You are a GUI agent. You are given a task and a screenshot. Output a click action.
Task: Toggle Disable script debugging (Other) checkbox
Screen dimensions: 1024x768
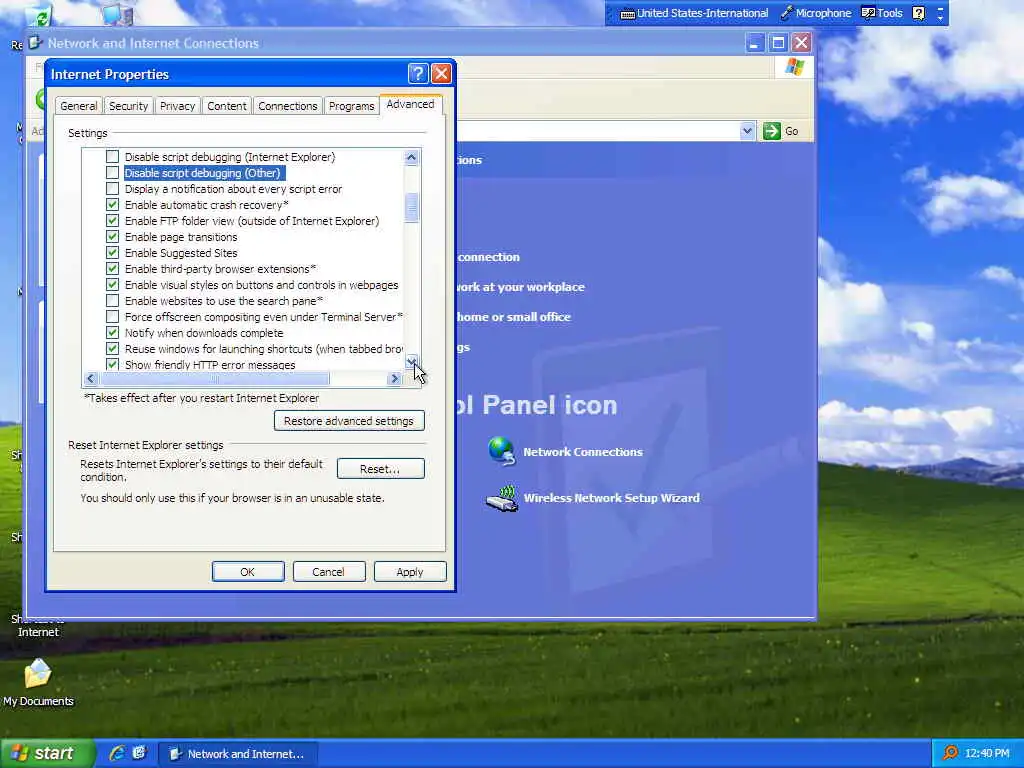pos(112,172)
